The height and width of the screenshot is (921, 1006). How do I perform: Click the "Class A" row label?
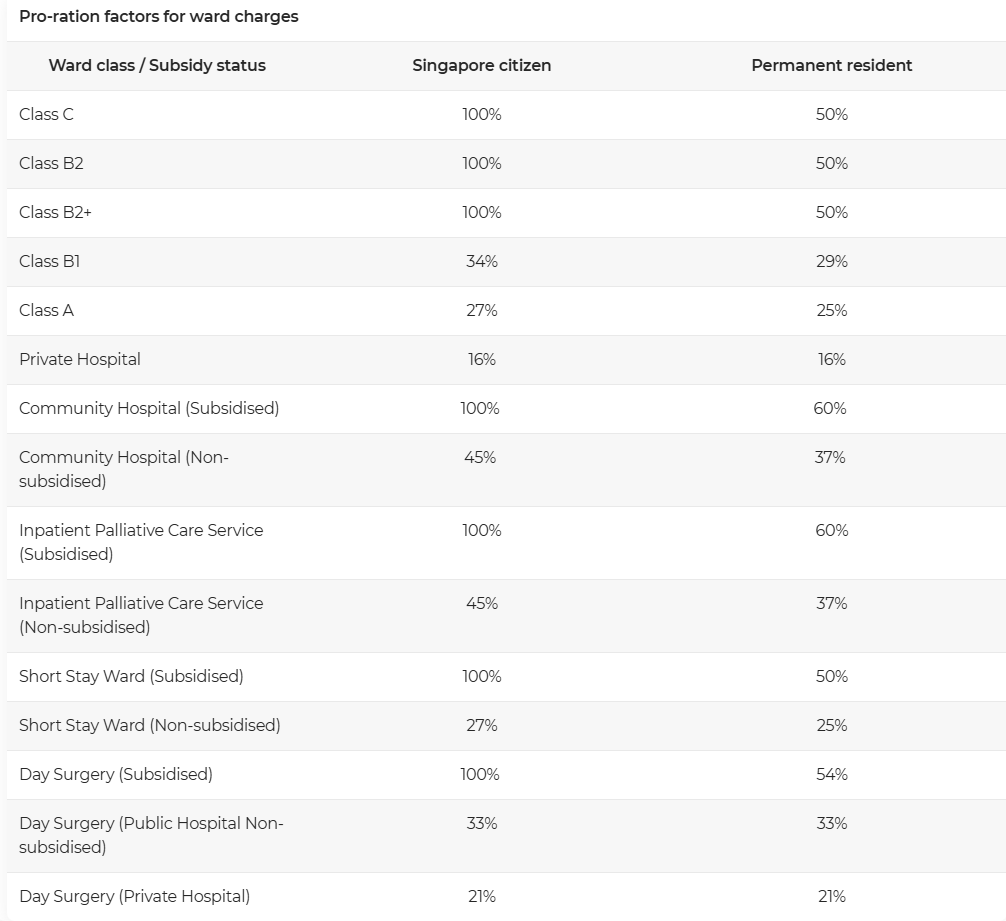coord(46,310)
